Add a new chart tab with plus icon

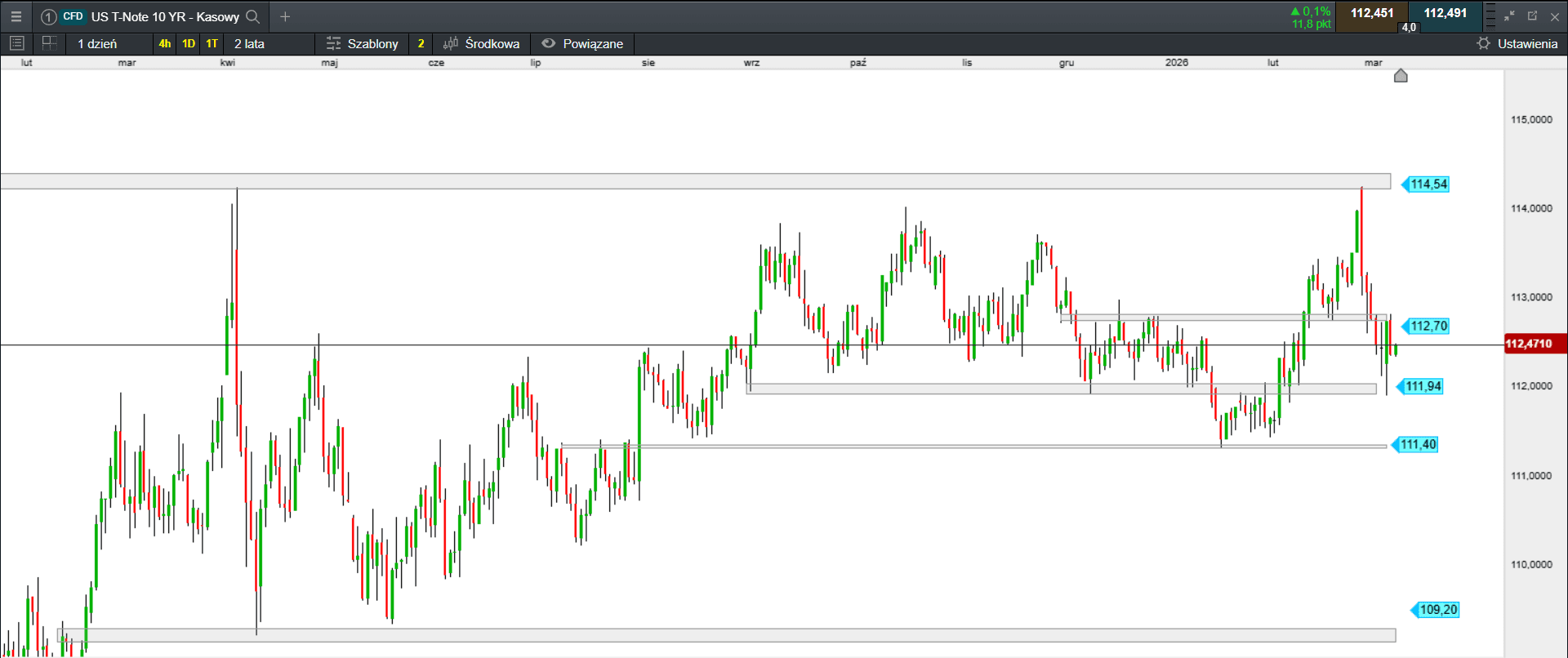pos(285,16)
